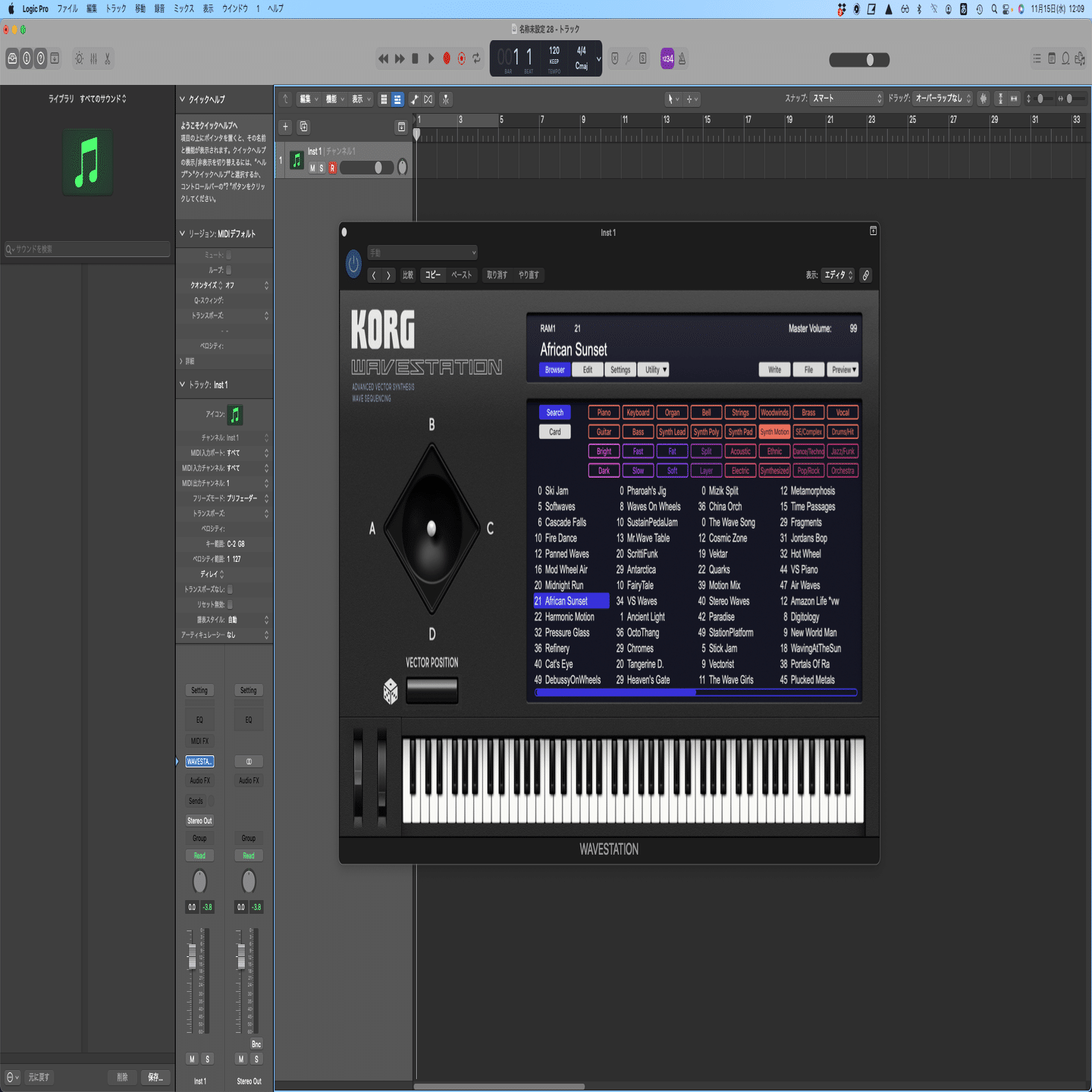Switch Wavestation to the Edit tab
The height and width of the screenshot is (1092, 1092).
pos(587,369)
